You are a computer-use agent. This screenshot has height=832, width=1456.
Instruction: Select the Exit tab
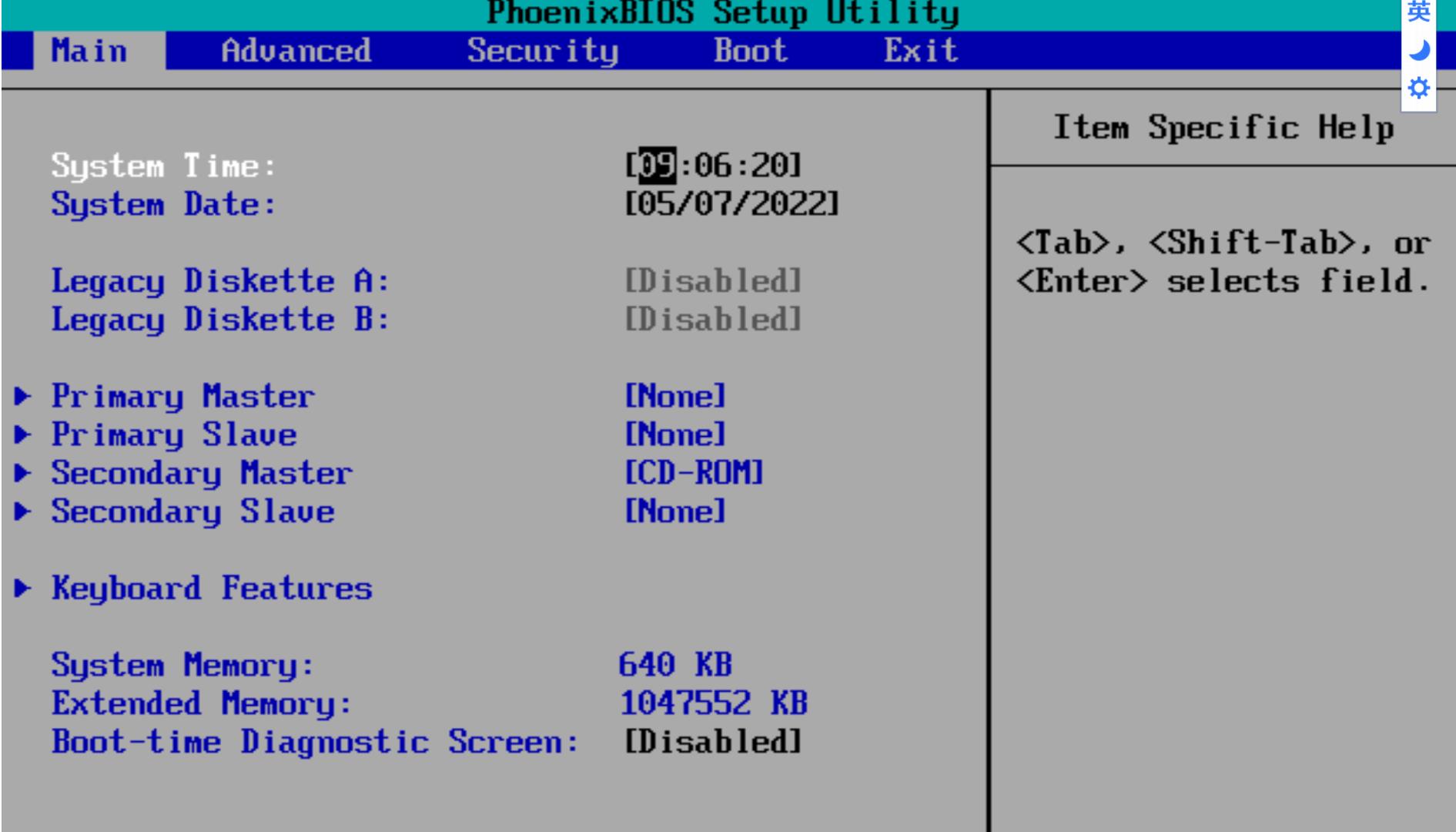[921, 51]
